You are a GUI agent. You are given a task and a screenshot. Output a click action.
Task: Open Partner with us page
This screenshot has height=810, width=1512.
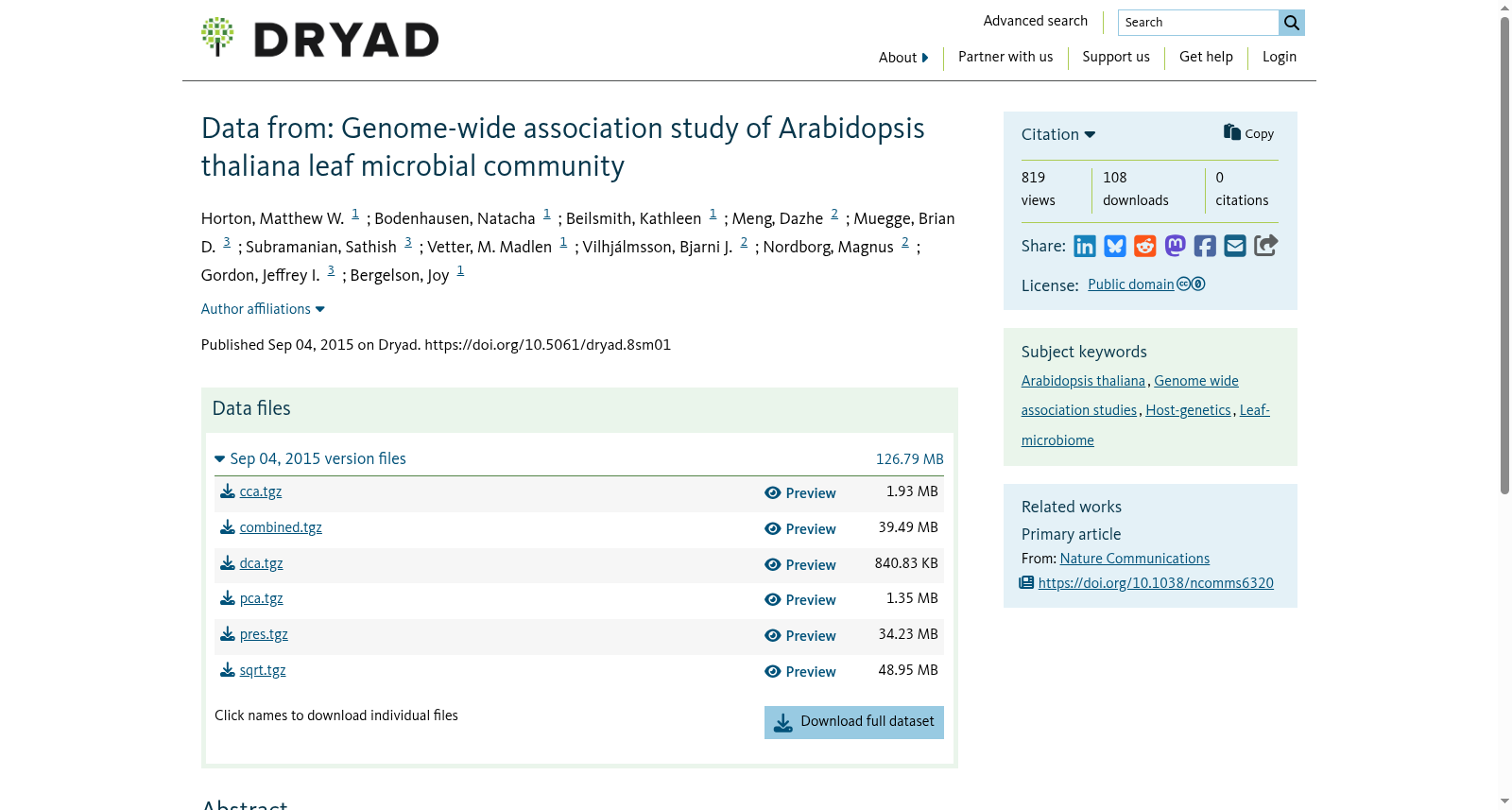click(1005, 57)
